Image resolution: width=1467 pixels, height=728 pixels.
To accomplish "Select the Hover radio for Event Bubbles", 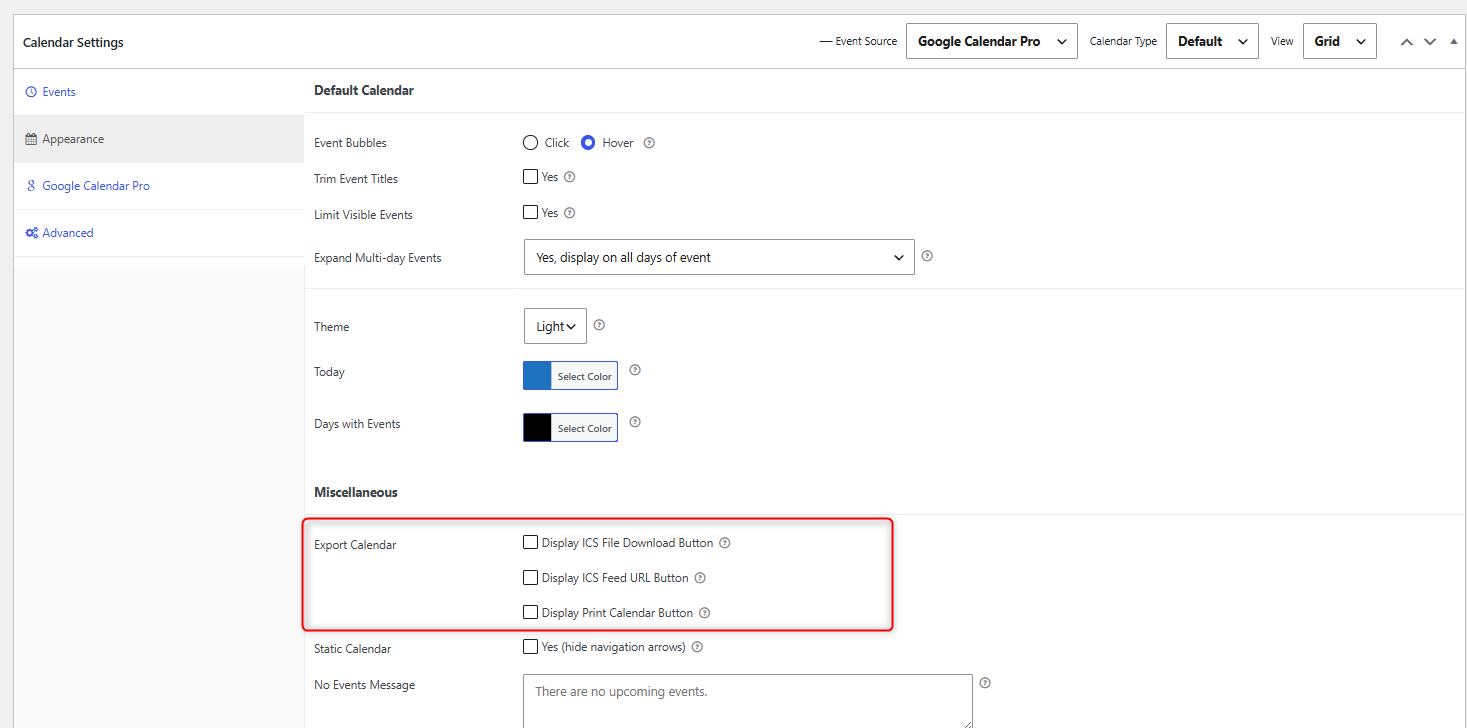I will pos(588,143).
